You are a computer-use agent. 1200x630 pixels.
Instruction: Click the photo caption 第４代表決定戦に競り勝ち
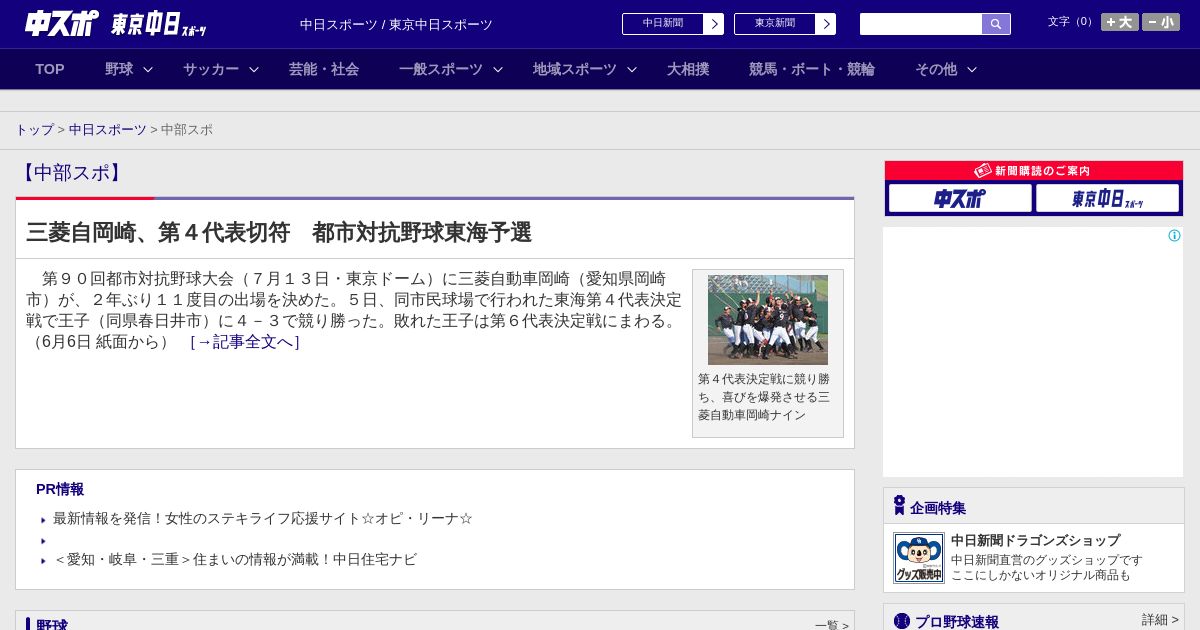coord(764,397)
